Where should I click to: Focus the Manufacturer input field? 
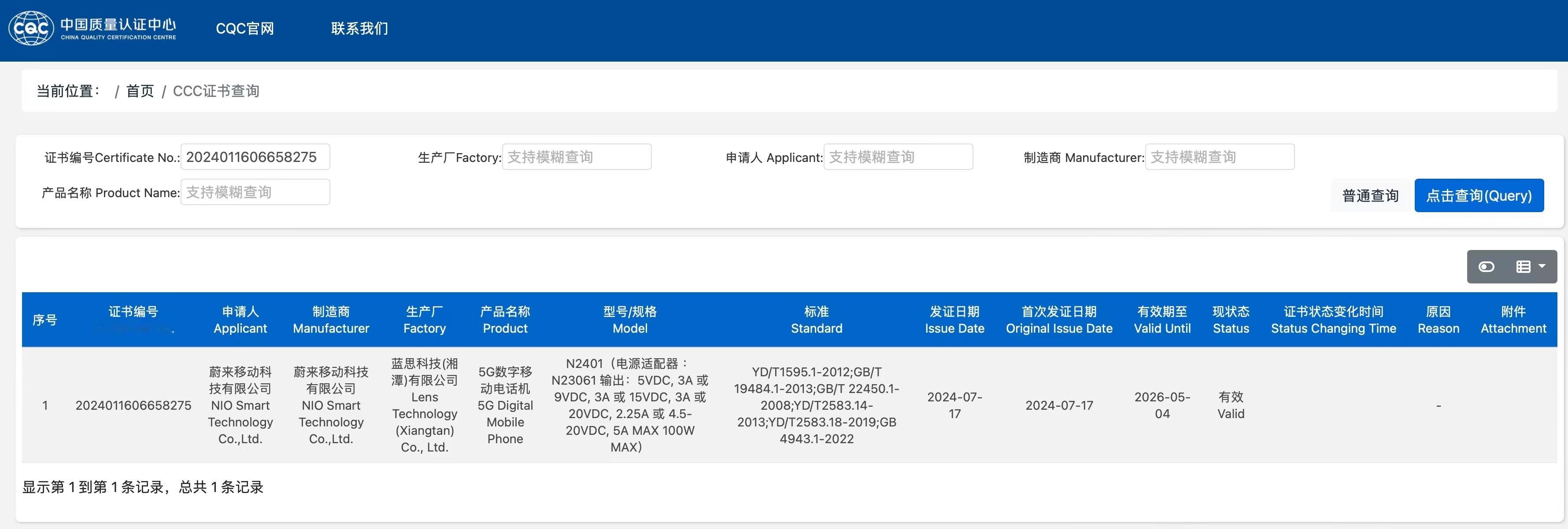pos(1219,157)
